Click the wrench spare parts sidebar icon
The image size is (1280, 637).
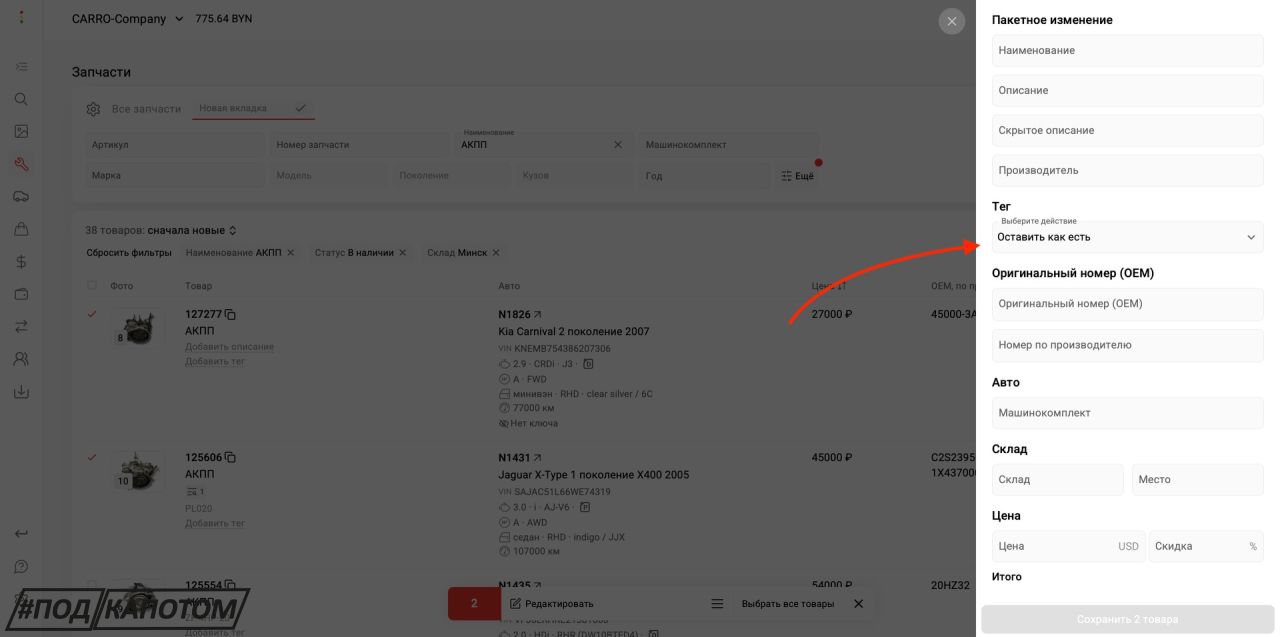click(x=21, y=164)
